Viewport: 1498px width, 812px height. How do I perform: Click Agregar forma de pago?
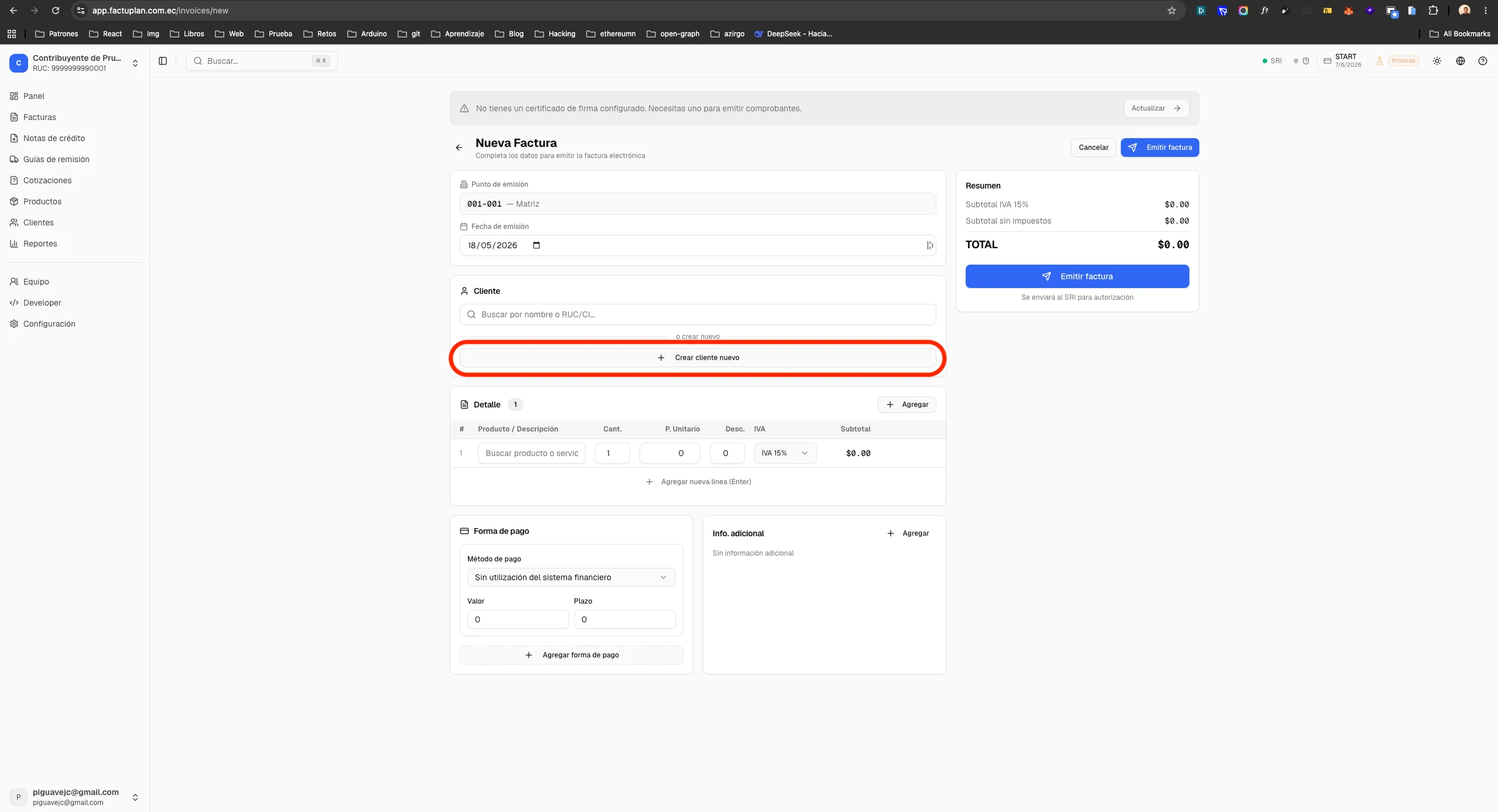tap(571, 655)
